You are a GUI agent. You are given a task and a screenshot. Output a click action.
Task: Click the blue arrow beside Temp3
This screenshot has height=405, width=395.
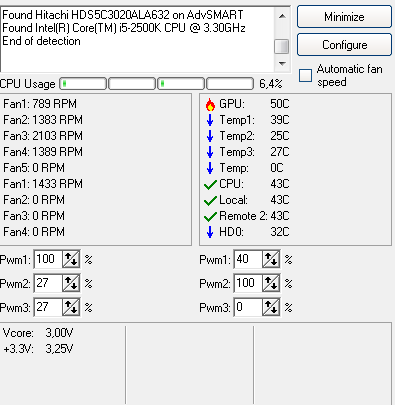click(210, 152)
